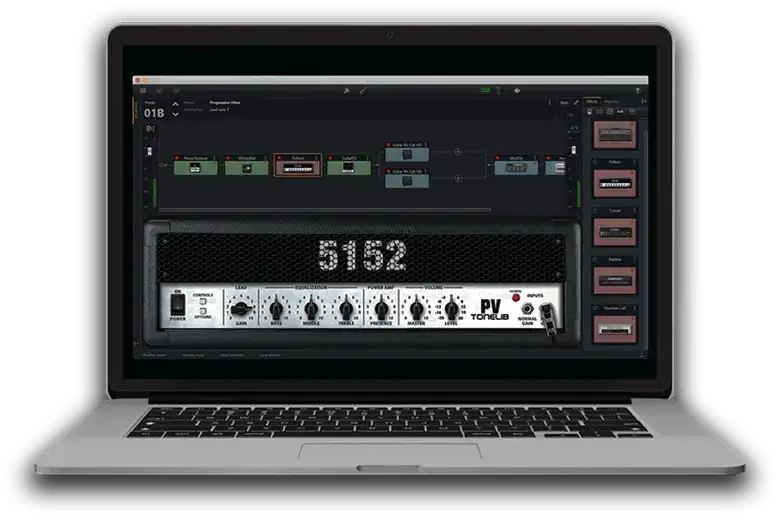Click the Progressive Vibes preset name field
The height and width of the screenshot is (519, 780).
pyautogui.click(x=225, y=103)
